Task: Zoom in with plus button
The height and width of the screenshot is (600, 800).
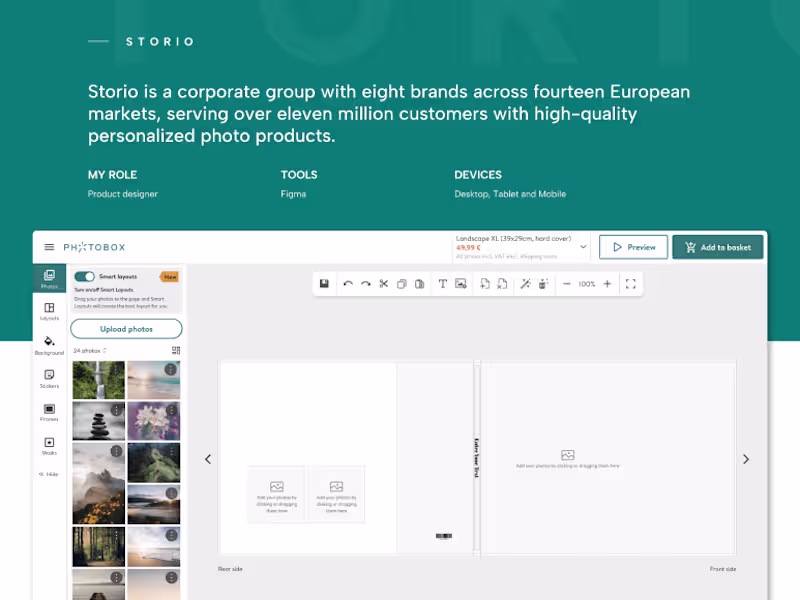Action: 607,284
